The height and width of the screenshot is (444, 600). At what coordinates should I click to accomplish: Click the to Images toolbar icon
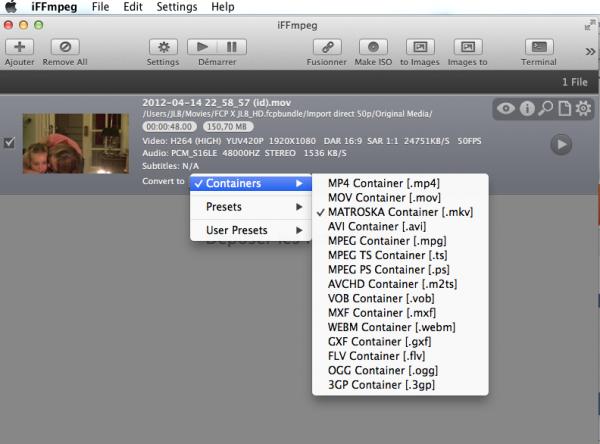[x=420, y=47]
